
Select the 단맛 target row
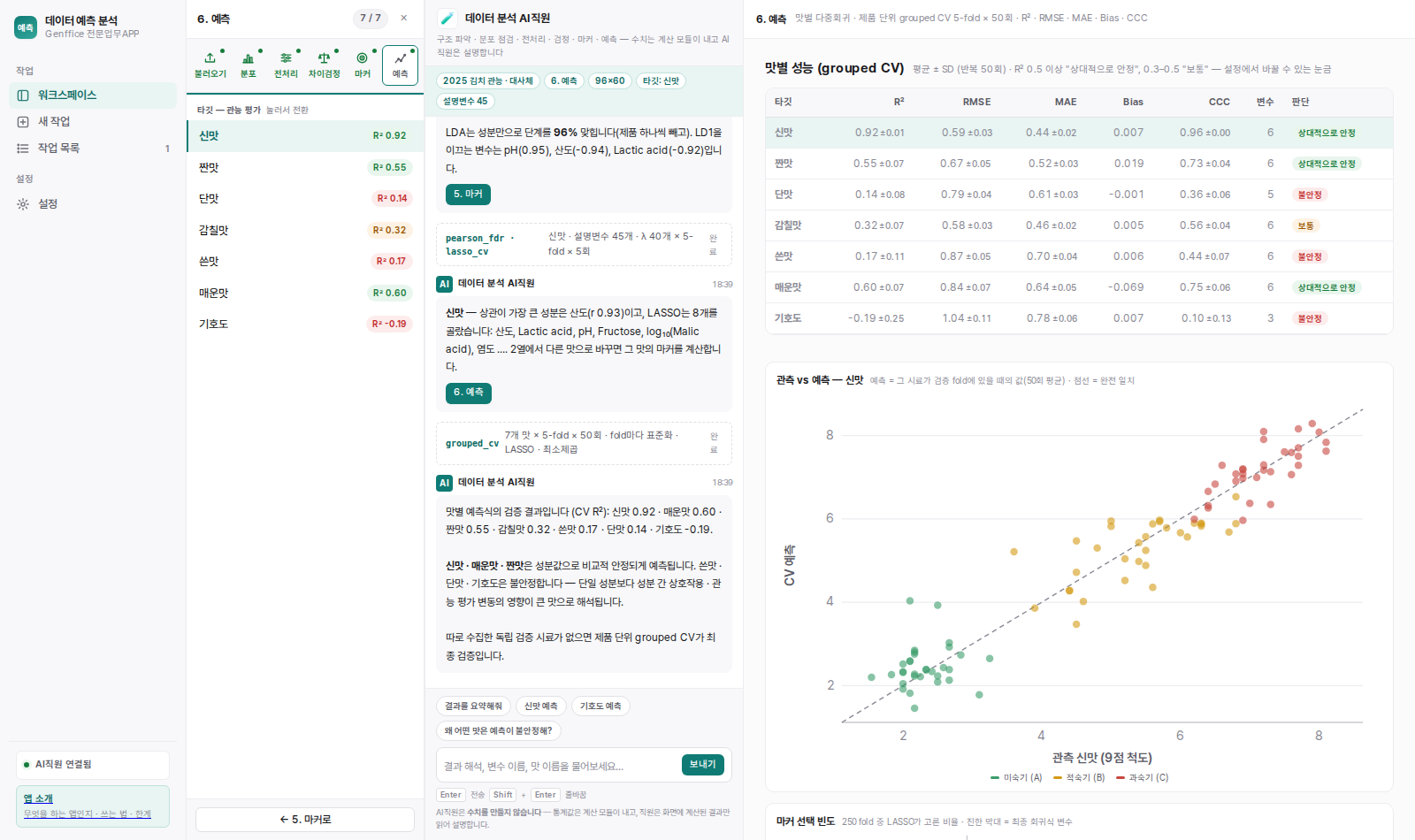pyautogui.click(x=305, y=198)
